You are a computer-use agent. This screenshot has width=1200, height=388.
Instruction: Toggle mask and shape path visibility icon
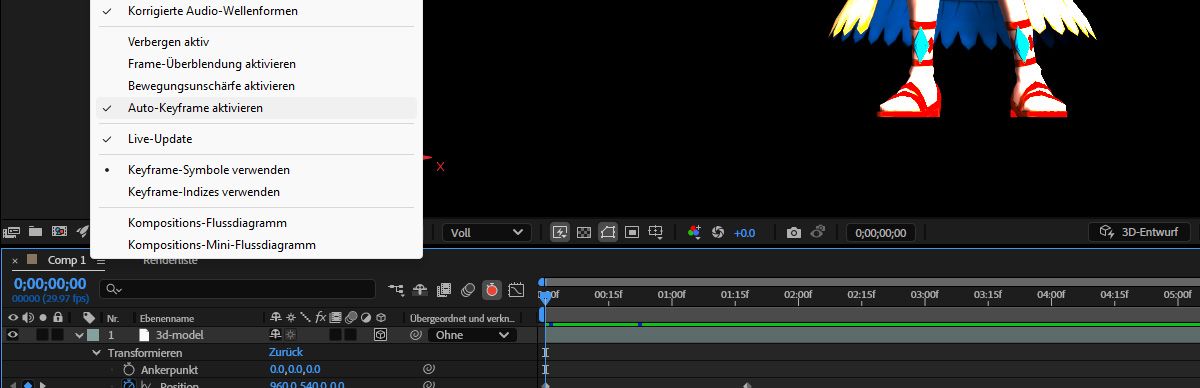pos(608,232)
